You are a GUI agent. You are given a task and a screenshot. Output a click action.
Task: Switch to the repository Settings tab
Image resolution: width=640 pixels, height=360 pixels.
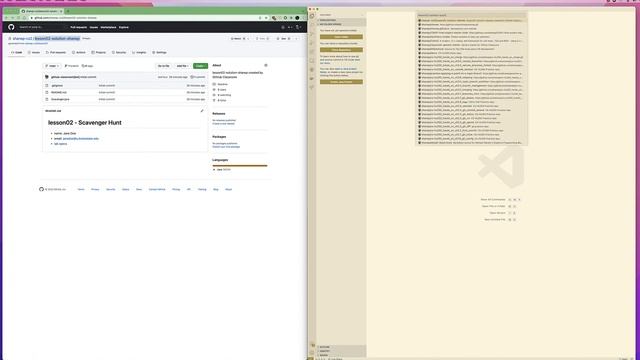pyautogui.click(x=160, y=53)
